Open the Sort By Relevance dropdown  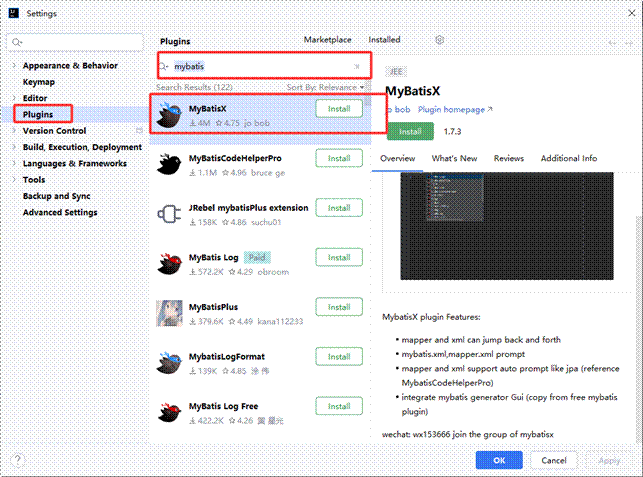(x=325, y=87)
